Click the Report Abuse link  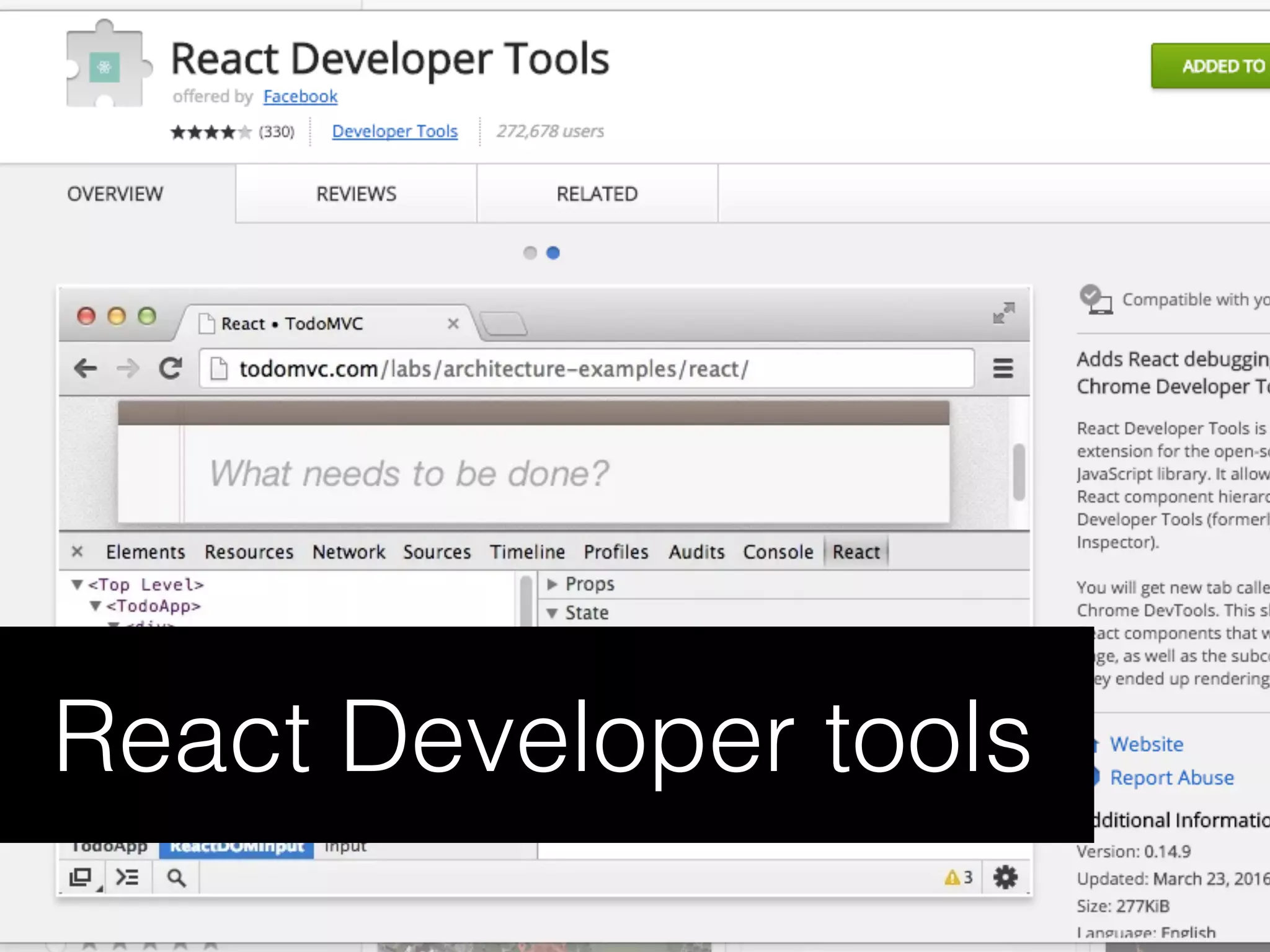pyautogui.click(x=1171, y=777)
